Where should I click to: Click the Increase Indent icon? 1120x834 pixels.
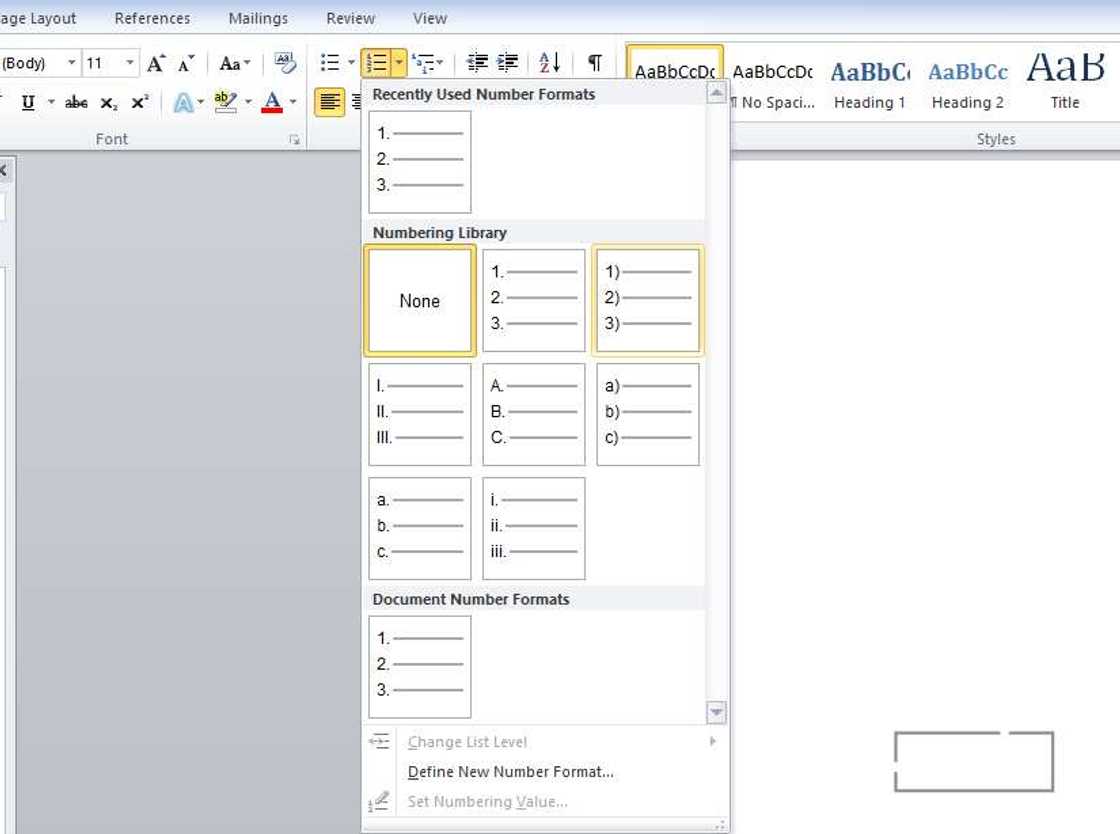(507, 62)
